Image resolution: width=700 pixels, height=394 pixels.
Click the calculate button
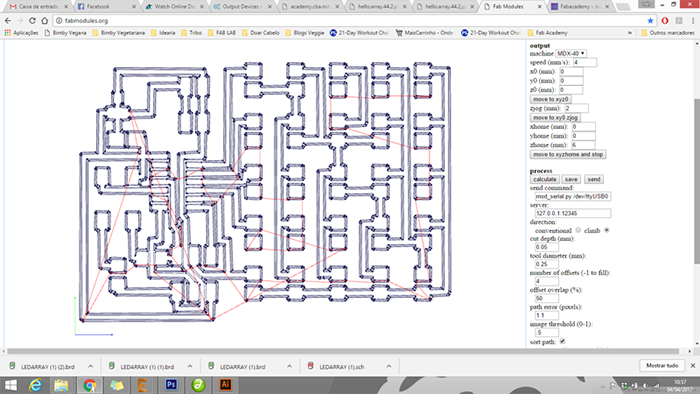(x=545, y=179)
